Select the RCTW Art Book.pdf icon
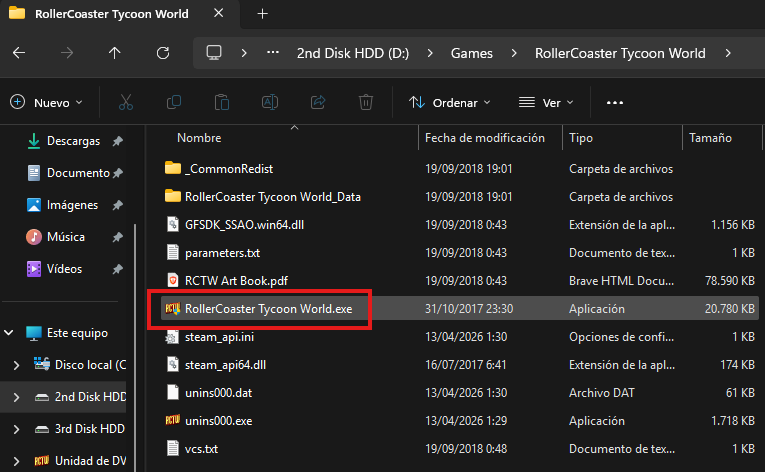The width and height of the screenshot is (765, 472). (x=173, y=281)
